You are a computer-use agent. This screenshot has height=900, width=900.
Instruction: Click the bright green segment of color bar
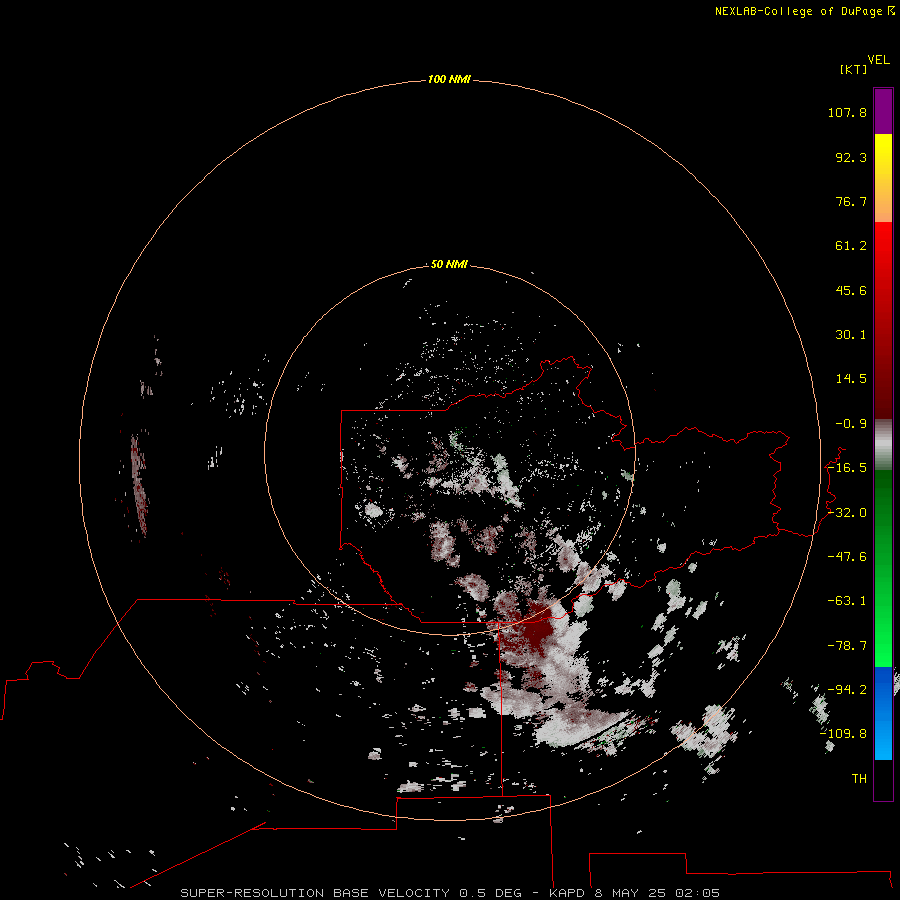click(883, 568)
